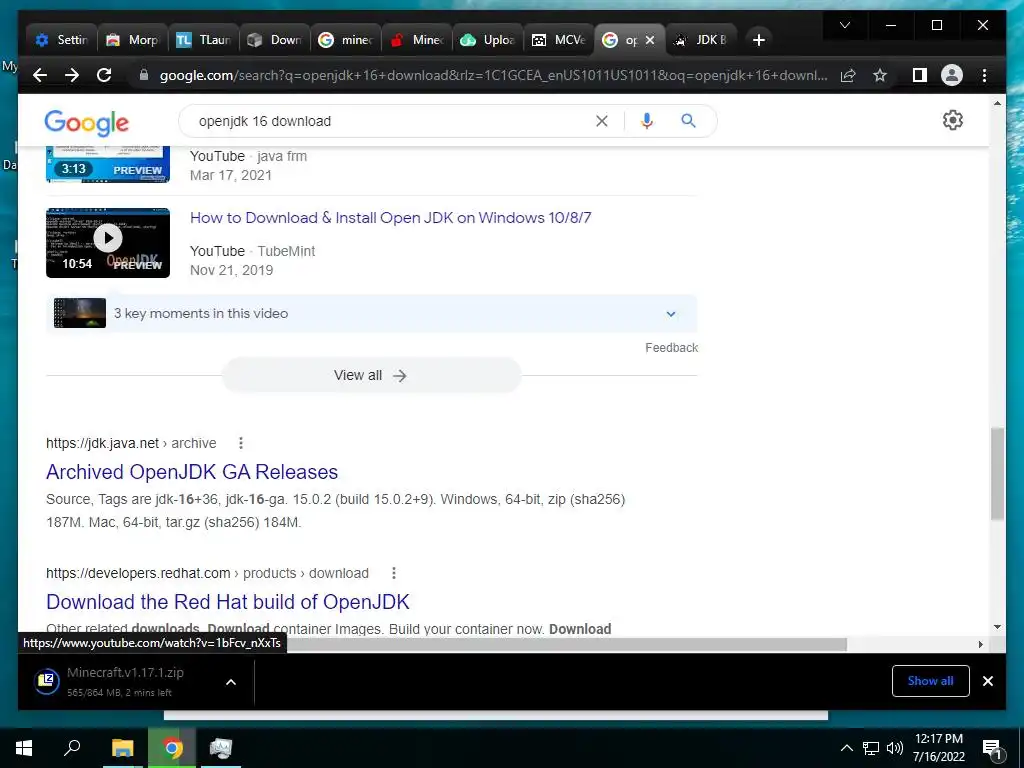Click the https://jdk.java.net breadcrumb text
This screenshot has width=1024, height=768.
point(103,443)
